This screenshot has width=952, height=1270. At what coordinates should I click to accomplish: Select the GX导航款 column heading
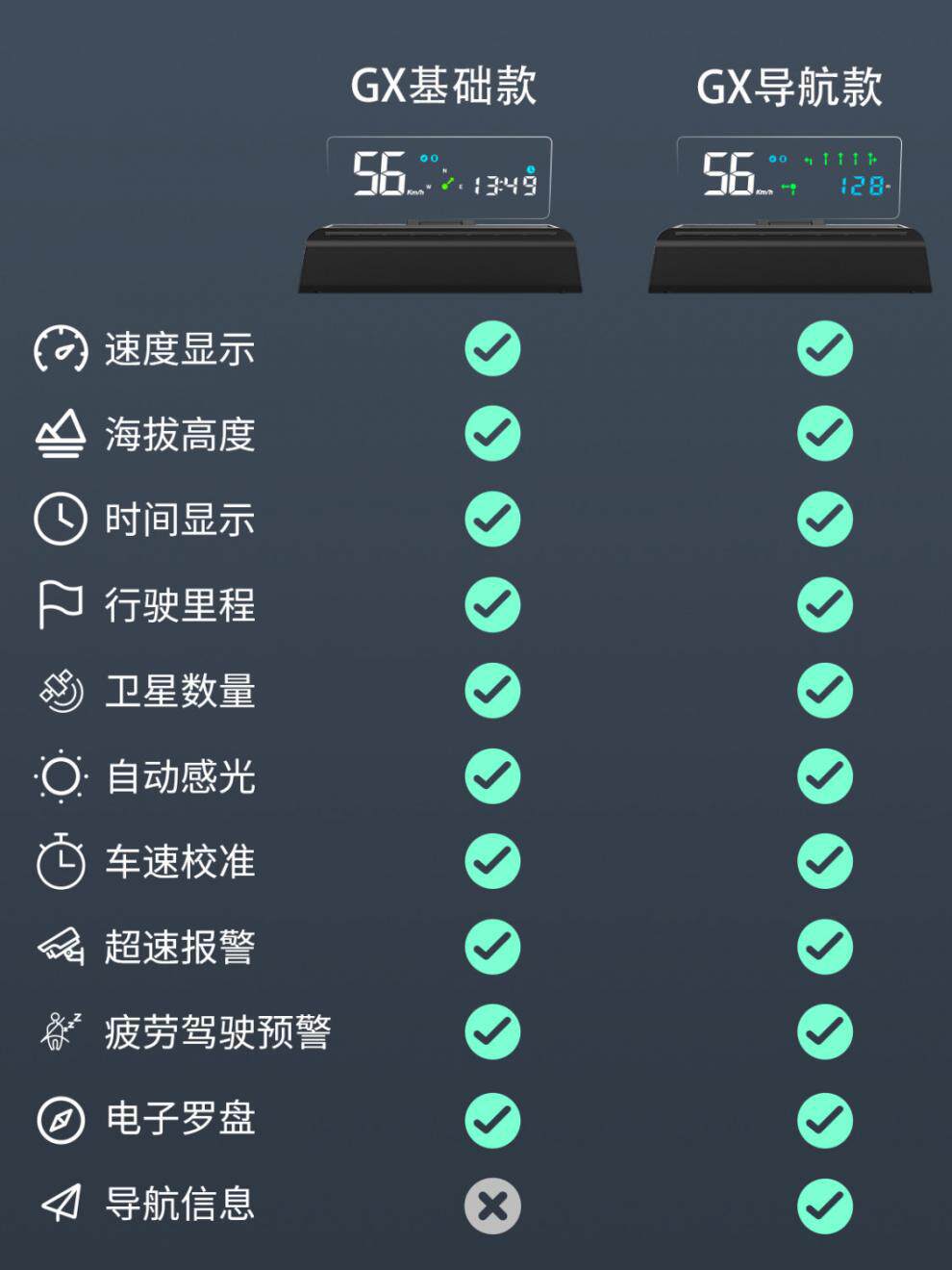[789, 87]
